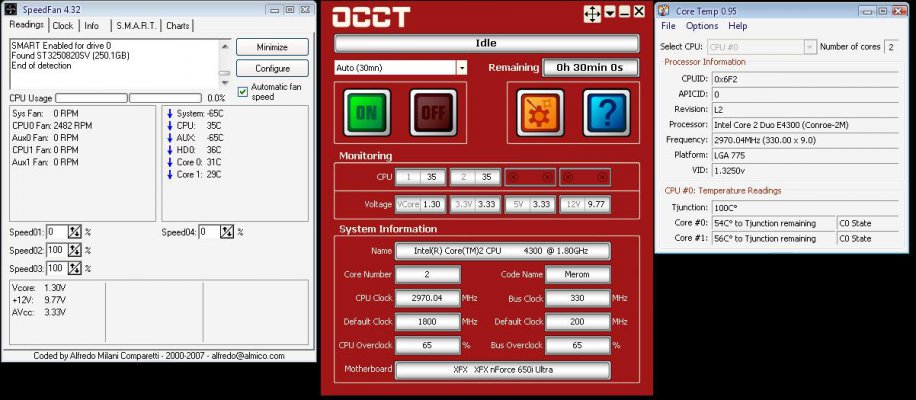Click the Found ST3250820SV log entry
Viewport: 916px width, 400px height.
pos(70,55)
